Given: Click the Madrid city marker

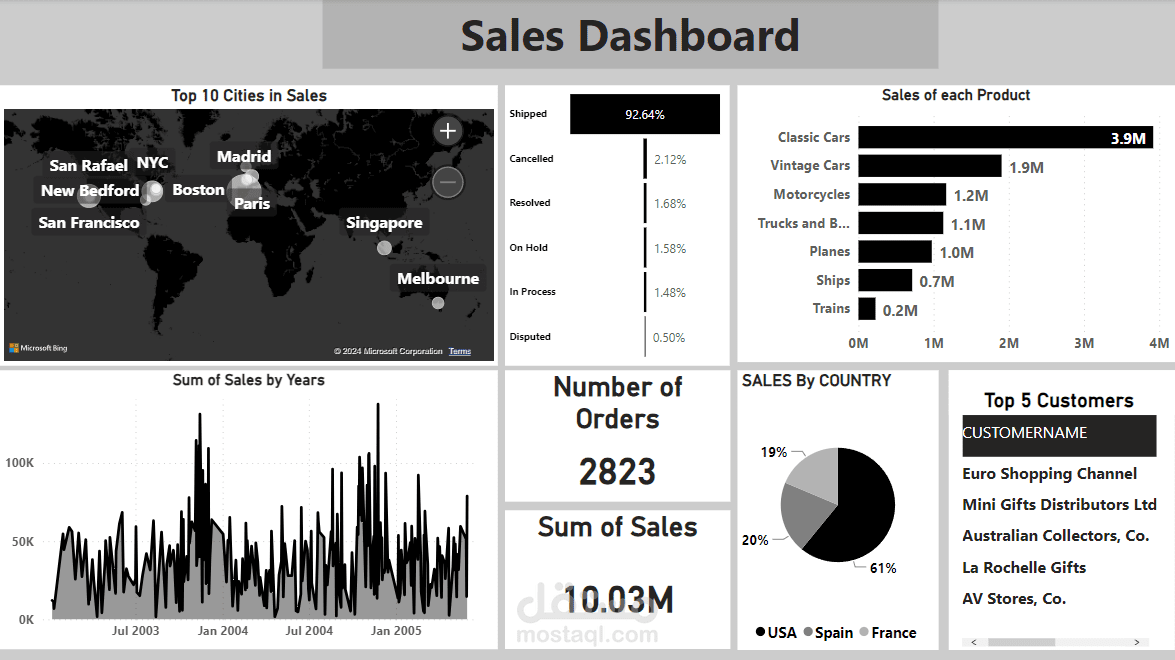Looking at the screenshot, I should point(246,166).
